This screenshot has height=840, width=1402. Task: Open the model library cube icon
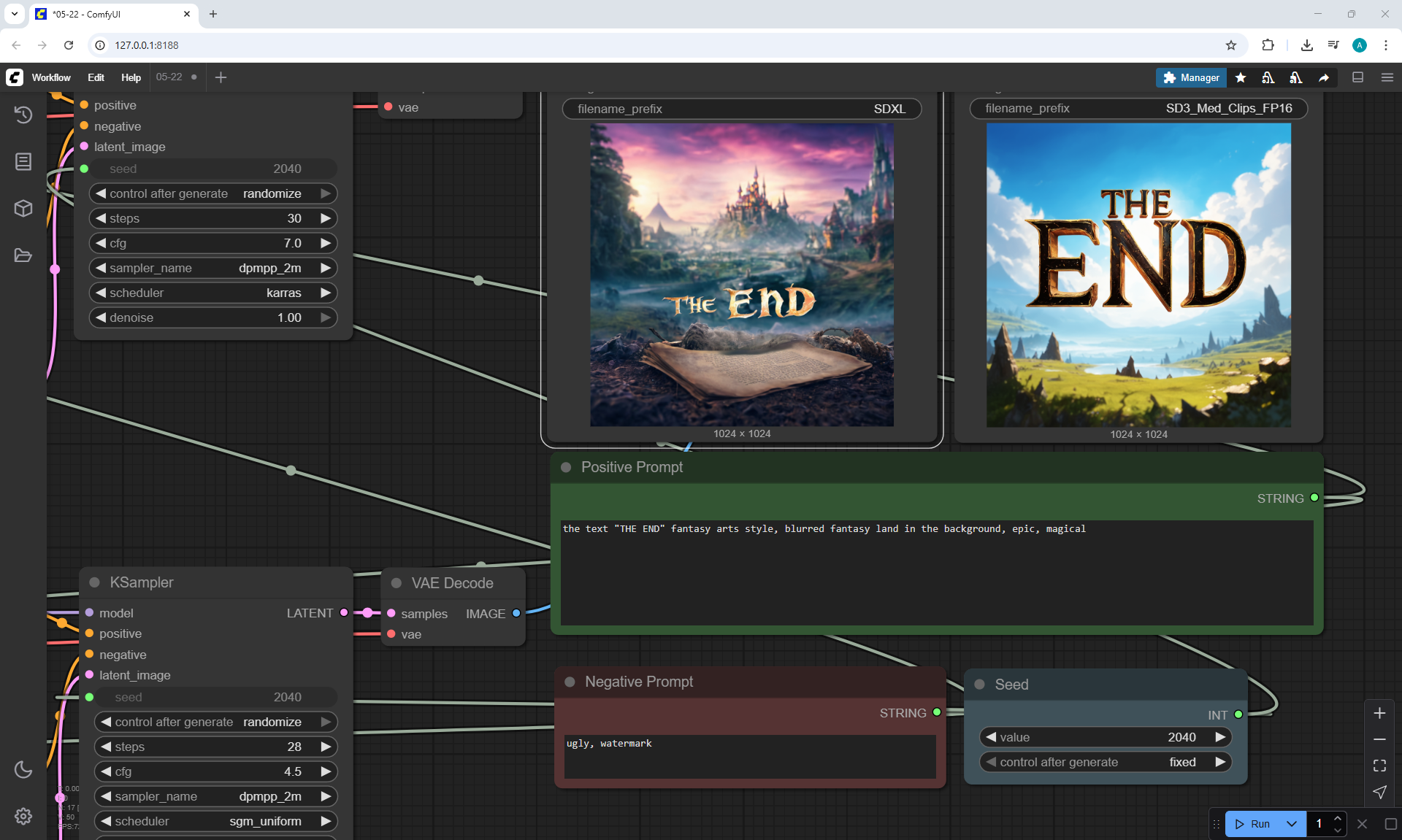click(23, 209)
